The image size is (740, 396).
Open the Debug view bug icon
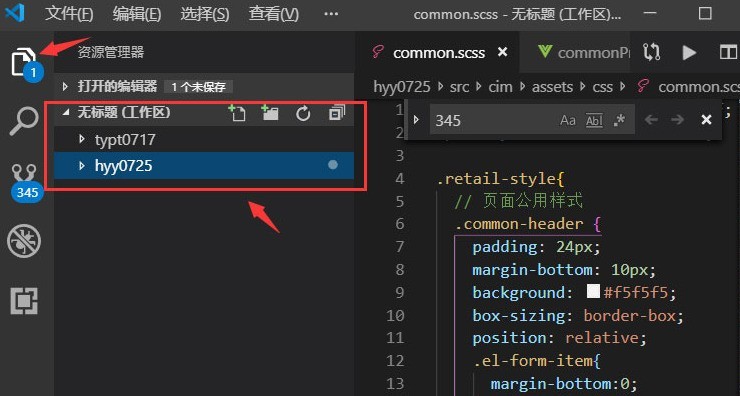coord(24,241)
